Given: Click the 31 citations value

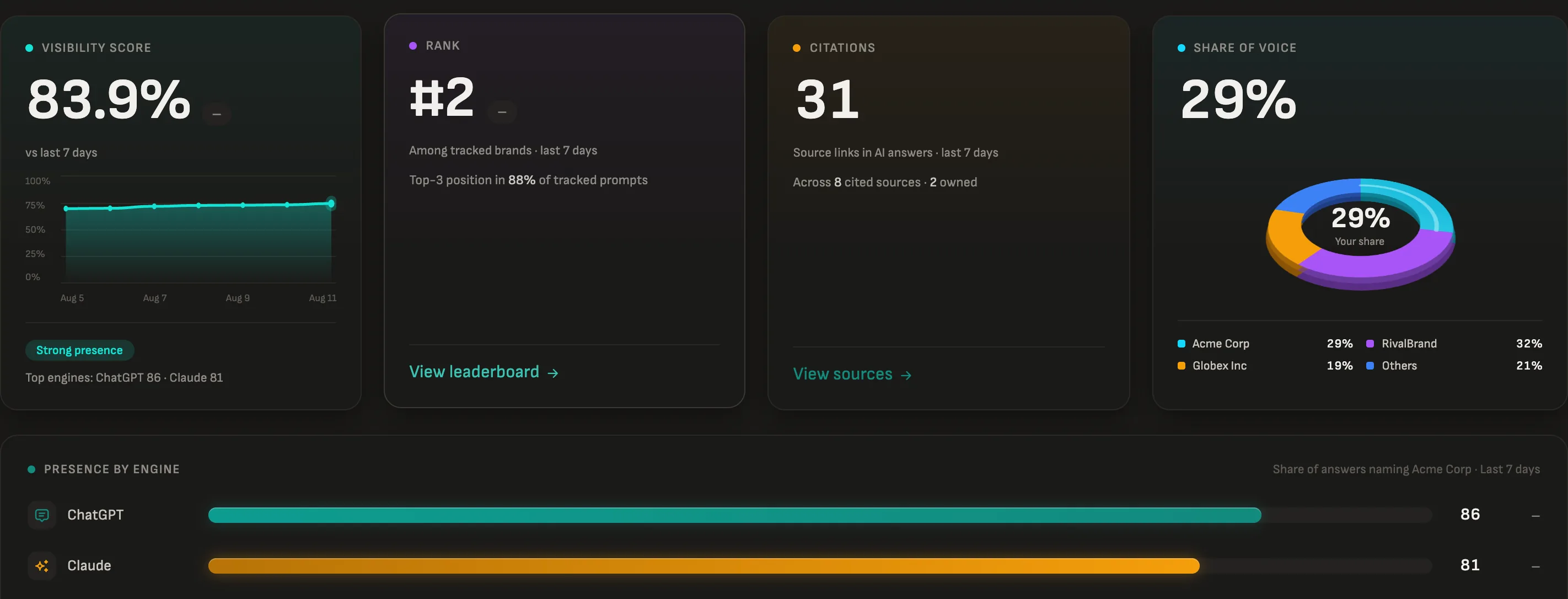Looking at the screenshot, I should (x=828, y=99).
